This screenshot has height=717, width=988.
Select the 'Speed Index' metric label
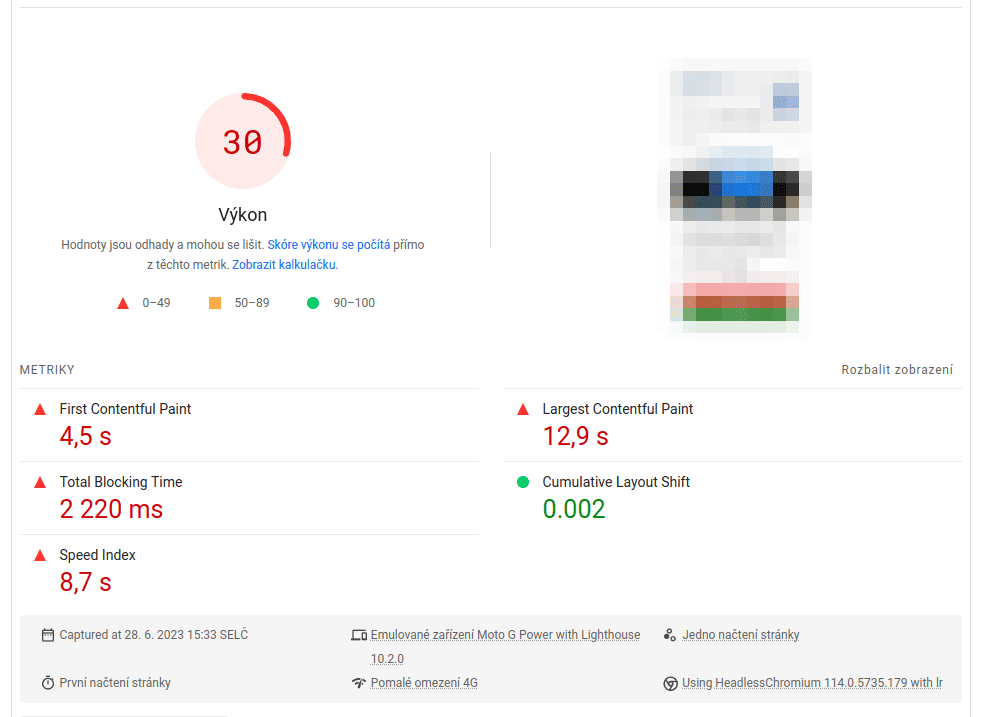(98, 555)
